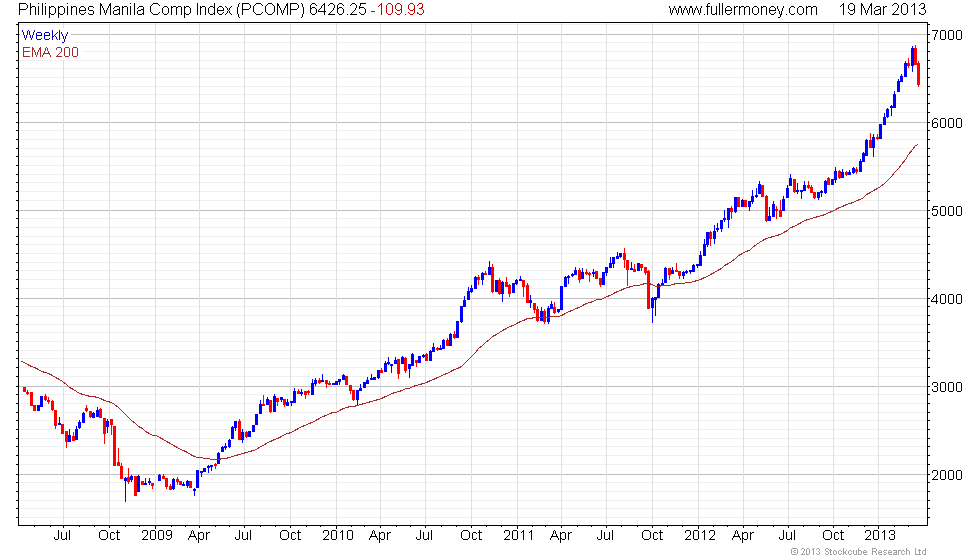Image resolution: width=980 pixels, height=560 pixels.
Task: Click the Stockcube Research Ltd copyright text
Action: [x=858, y=552]
